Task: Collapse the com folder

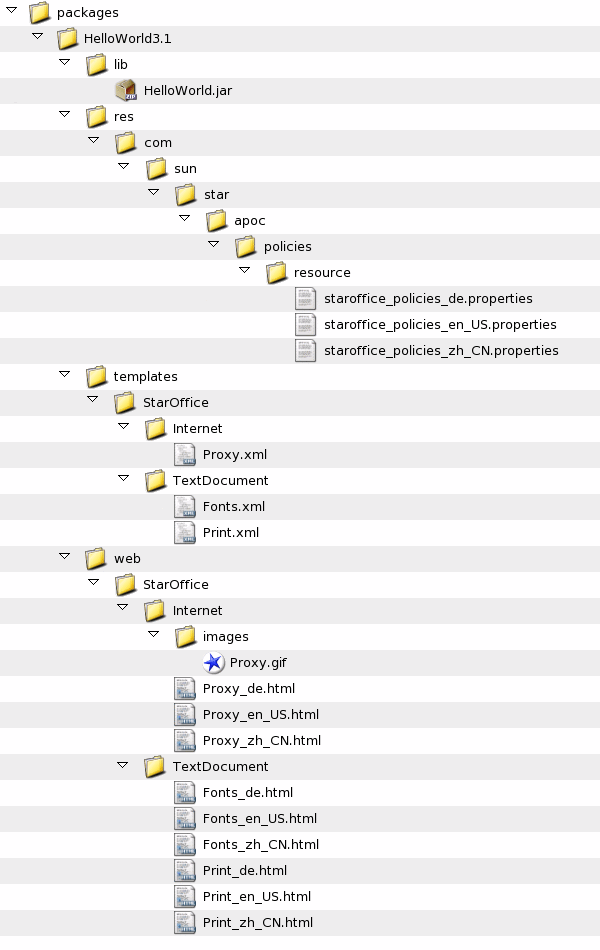Action: coord(93,140)
